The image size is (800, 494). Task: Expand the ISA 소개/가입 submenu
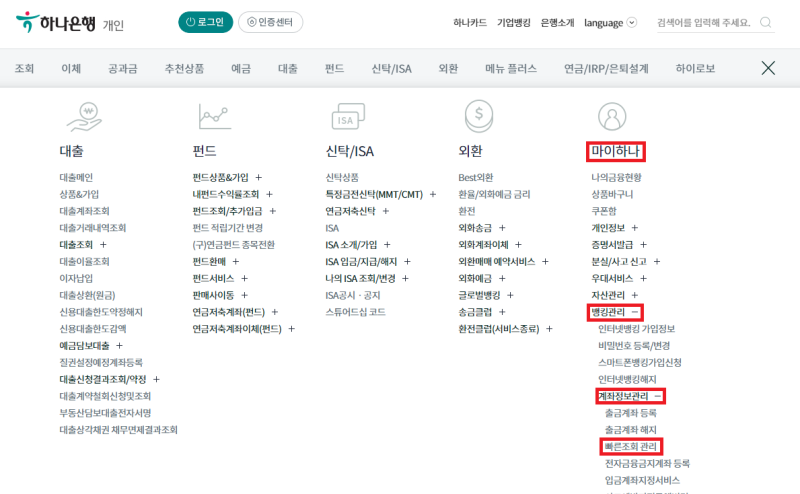click(387, 244)
